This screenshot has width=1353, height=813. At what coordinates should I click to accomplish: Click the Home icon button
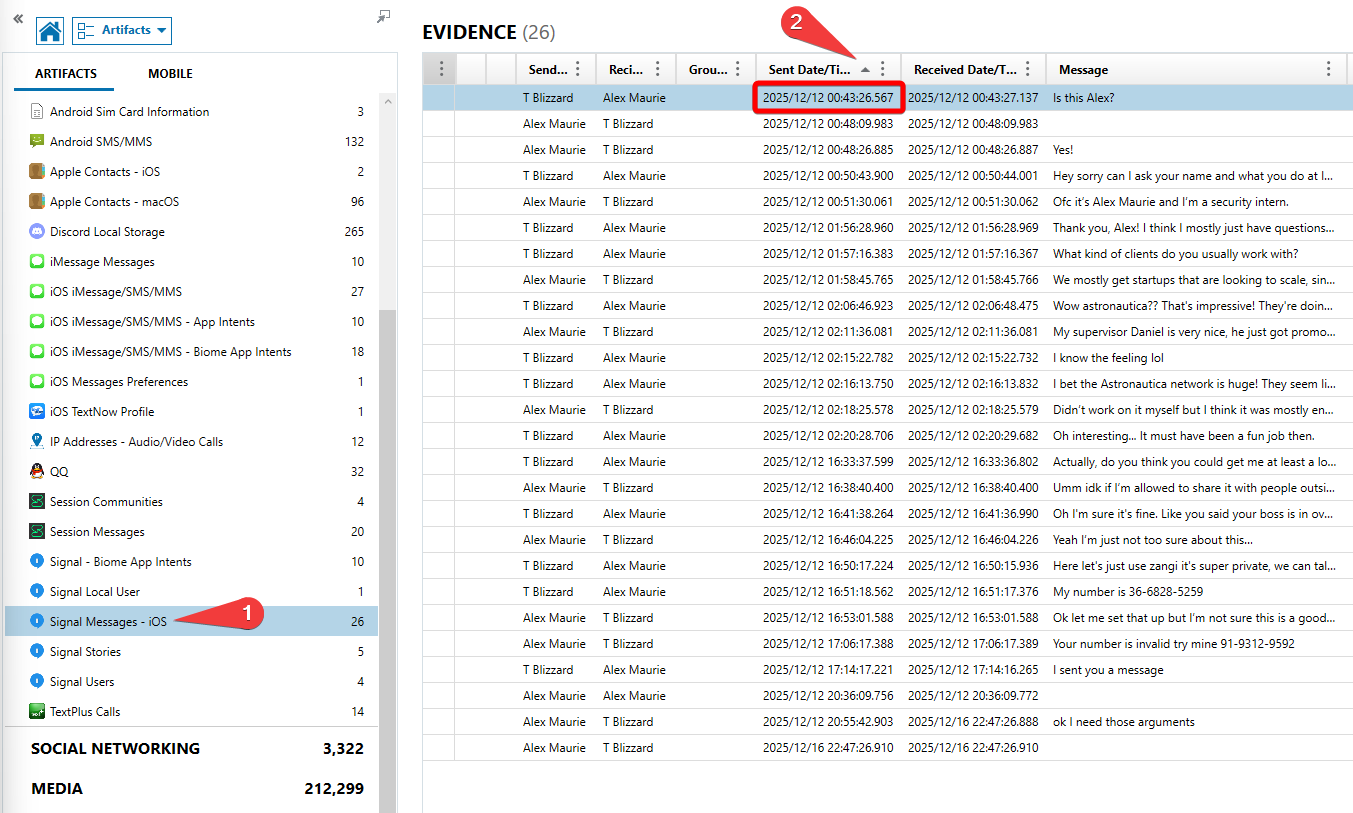(50, 31)
